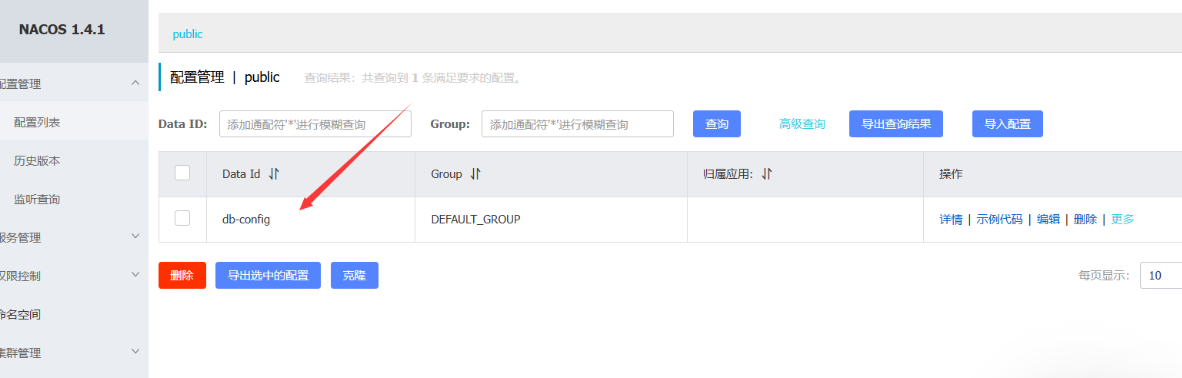This screenshot has width=1182, height=378.
Task: Open 高级查询 advanced search
Action: click(x=802, y=124)
